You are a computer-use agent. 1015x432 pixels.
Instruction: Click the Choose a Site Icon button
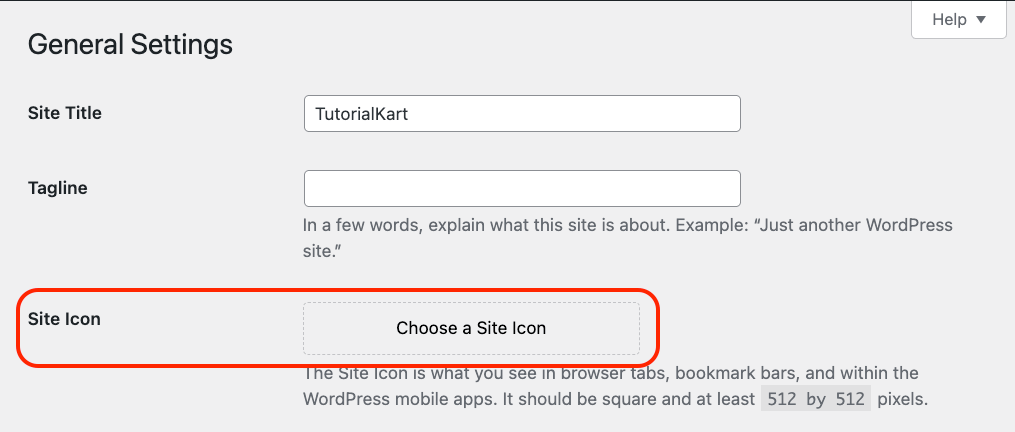(x=471, y=328)
